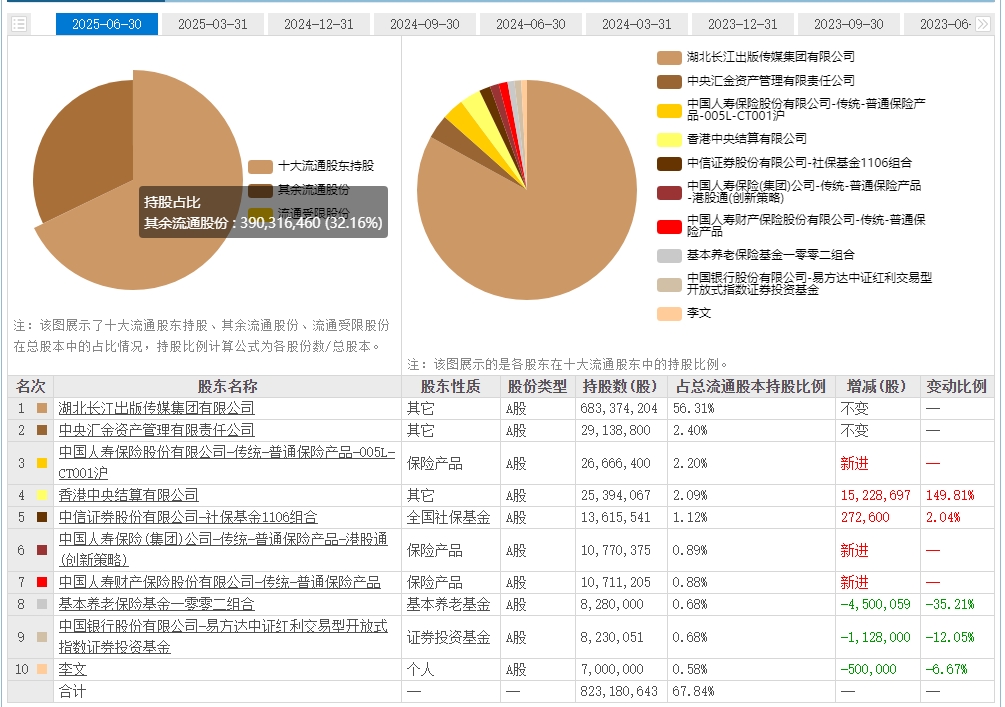Click the 变动比例 column header
The image size is (1005, 707).
(x=956, y=387)
